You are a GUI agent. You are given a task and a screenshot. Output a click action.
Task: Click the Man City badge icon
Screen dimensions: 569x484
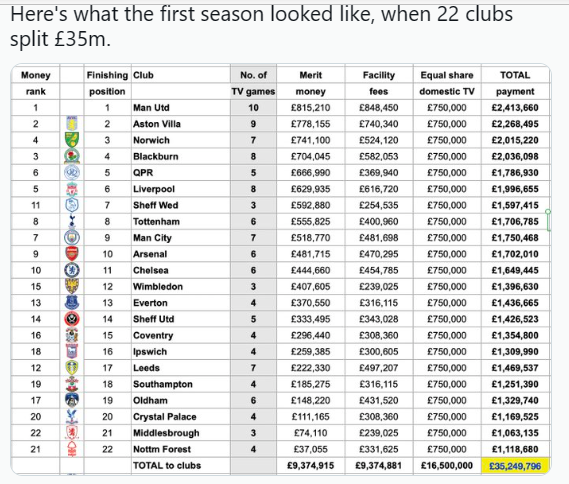click(x=72, y=238)
